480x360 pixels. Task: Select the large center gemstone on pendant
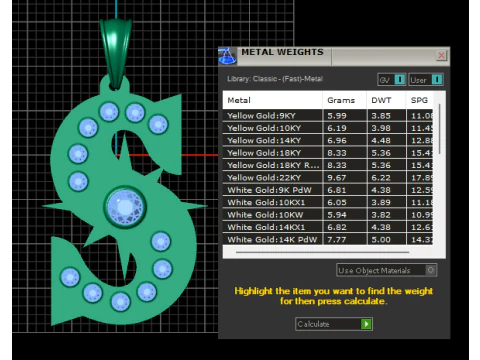(x=125, y=207)
